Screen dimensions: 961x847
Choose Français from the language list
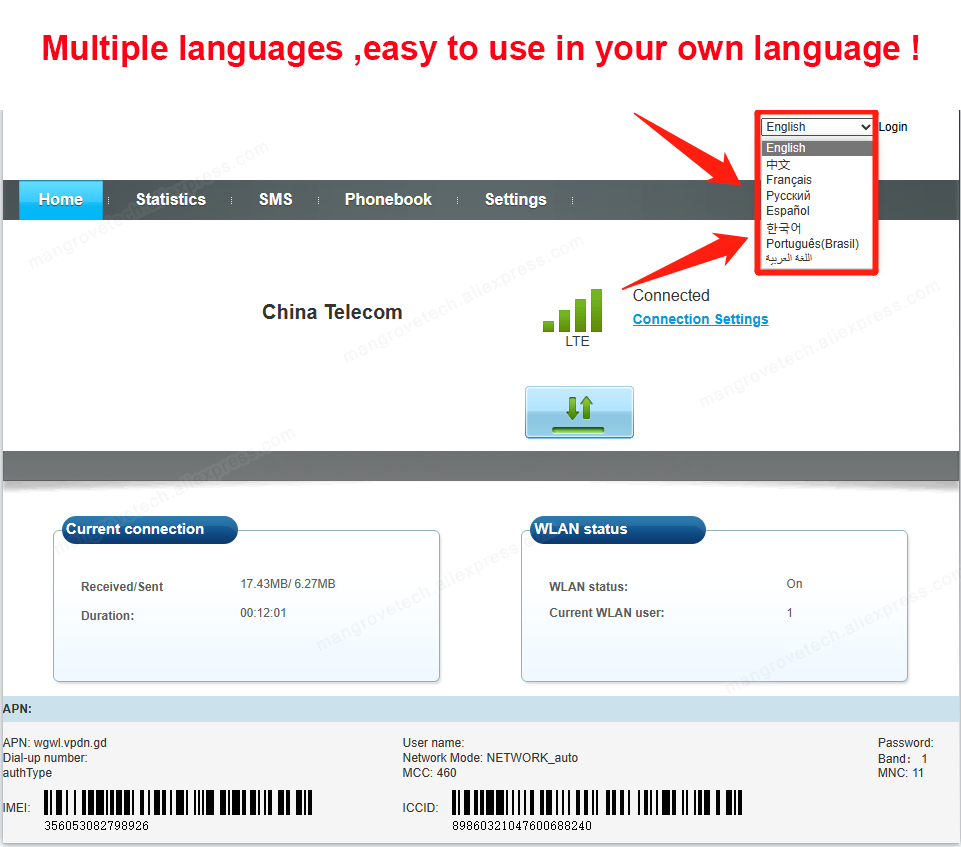pos(816,180)
